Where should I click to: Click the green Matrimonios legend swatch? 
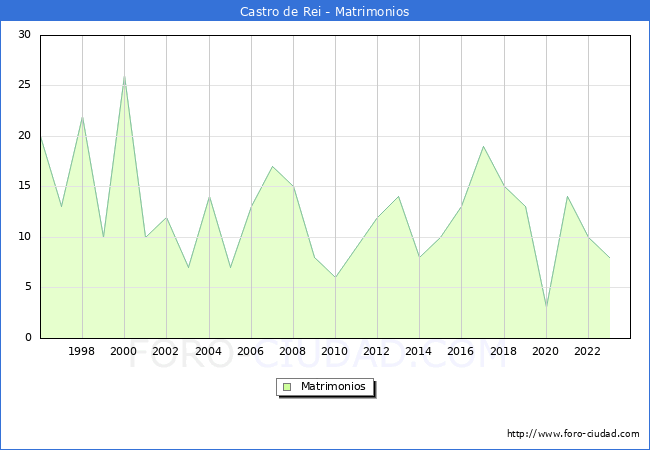point(287,387)
